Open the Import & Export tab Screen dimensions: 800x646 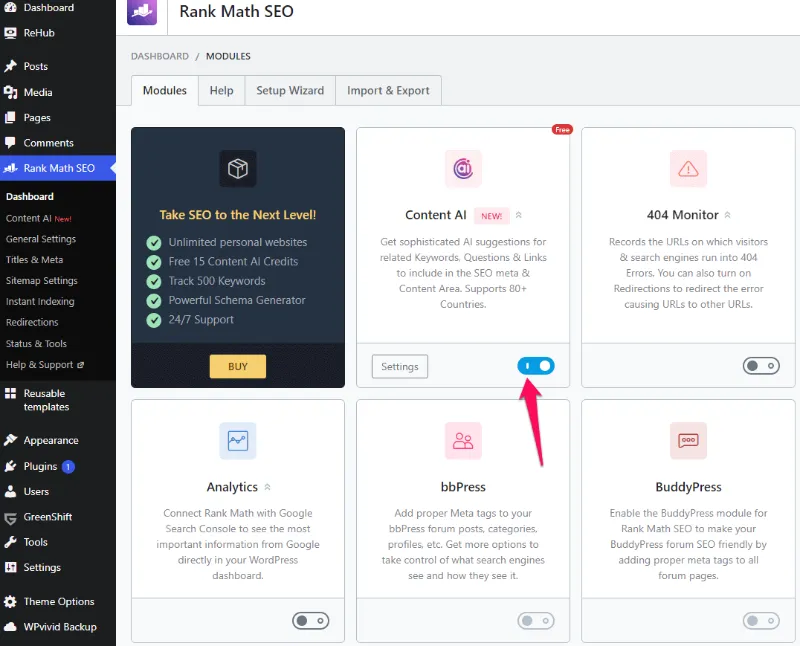coord(388,90)
